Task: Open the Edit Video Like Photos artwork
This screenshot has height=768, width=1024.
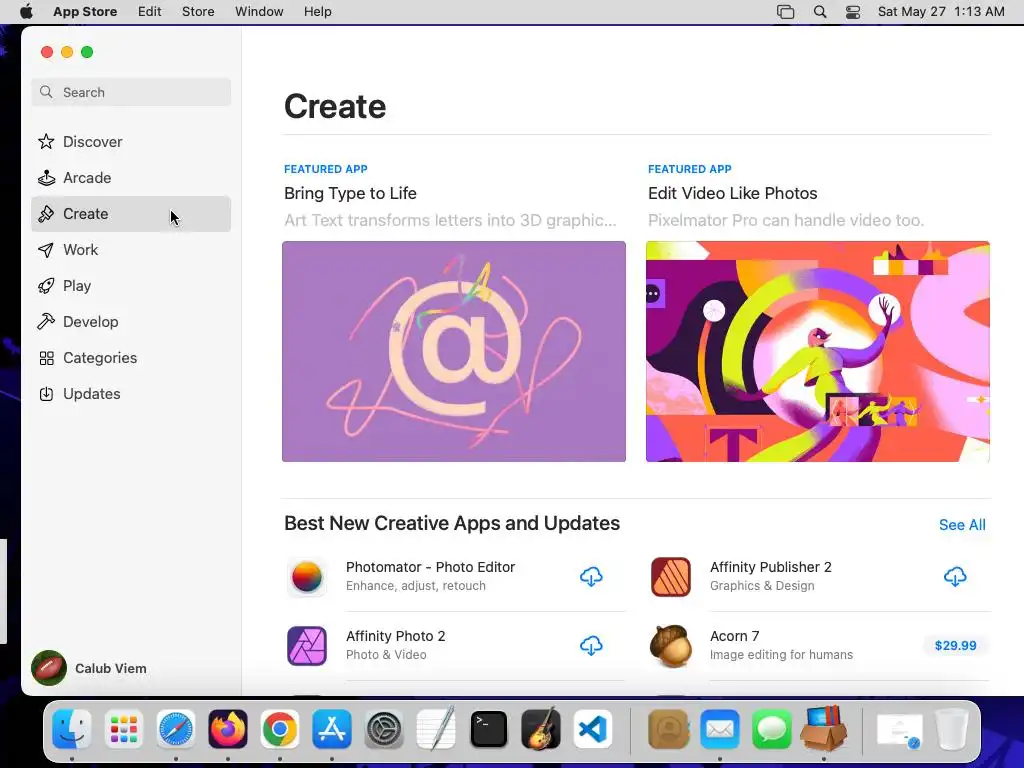Action: click(x=818, y=351)
